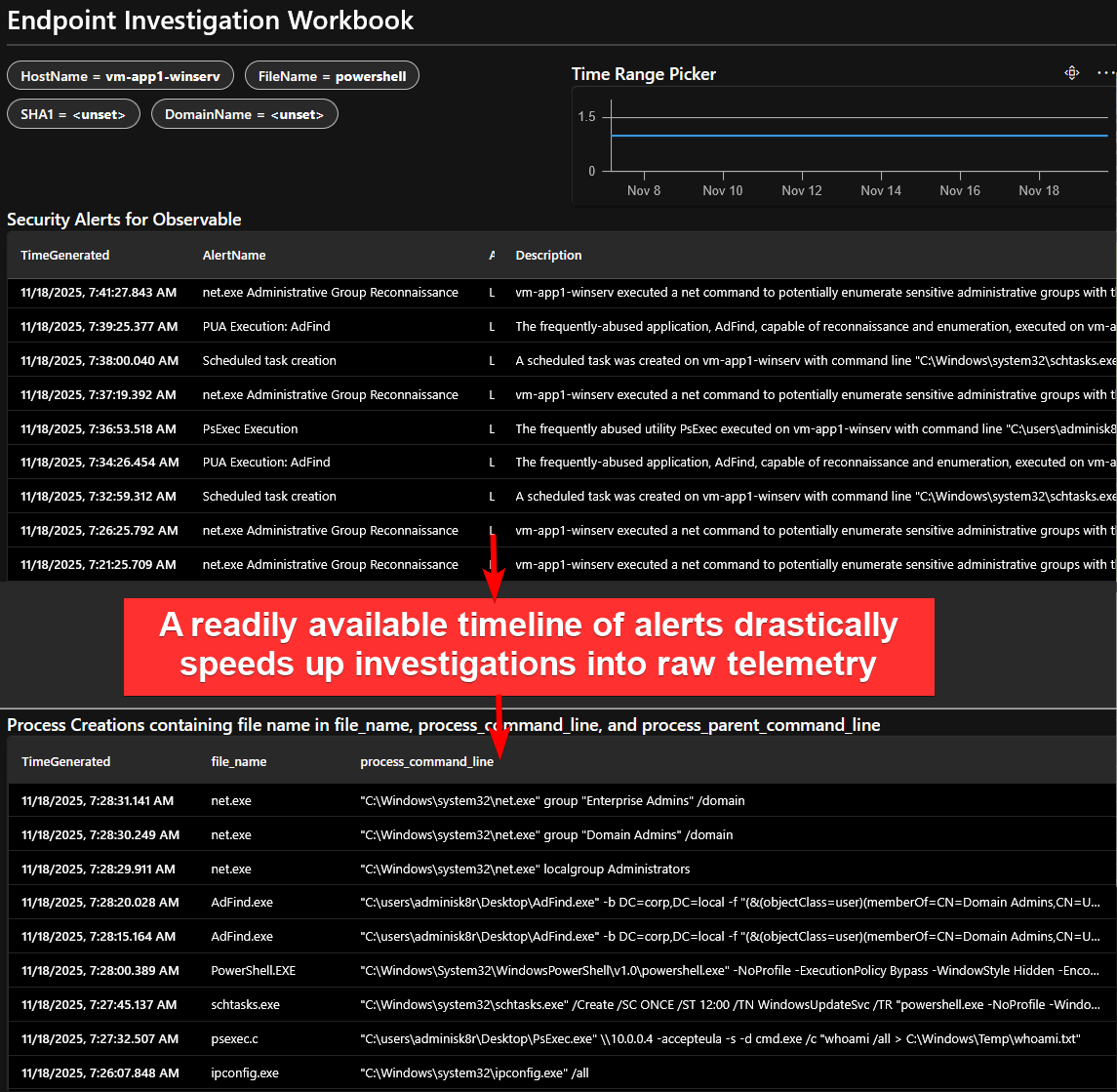This screenshot has width=1117, height=1092.
Task: Click the Nov 12 label on the time chart
Action: [801, 191]
